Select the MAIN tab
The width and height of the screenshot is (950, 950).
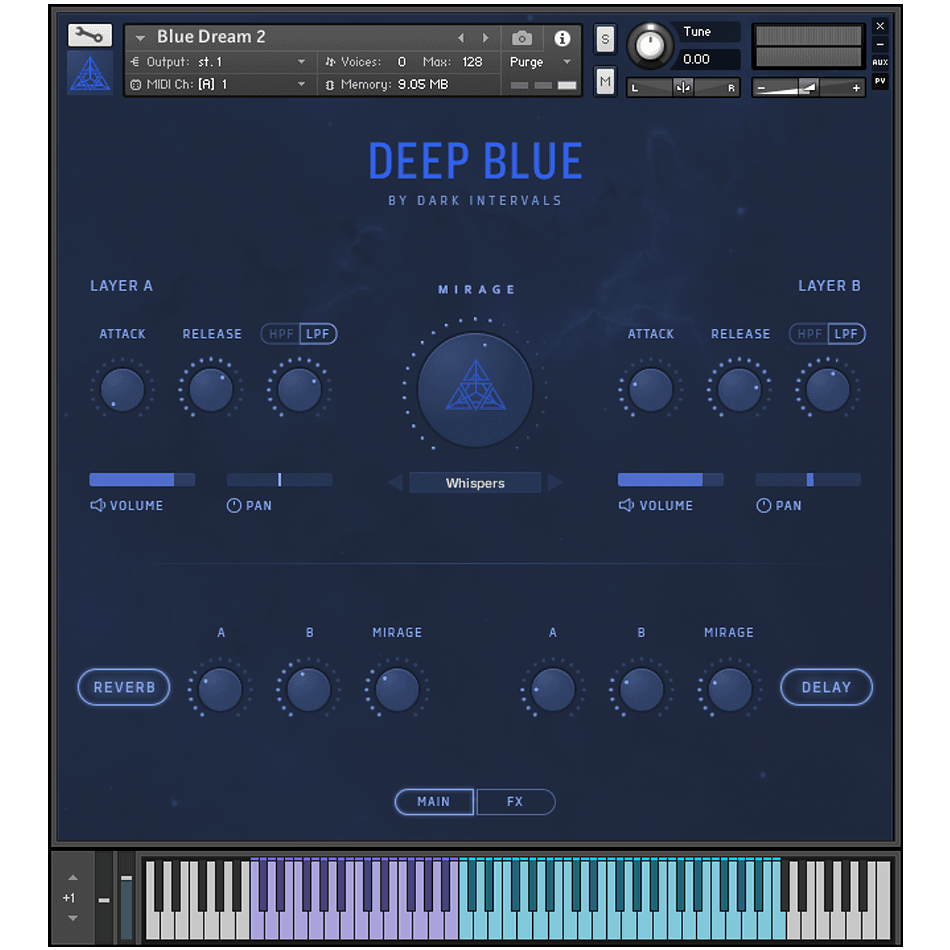coord(434,801)
